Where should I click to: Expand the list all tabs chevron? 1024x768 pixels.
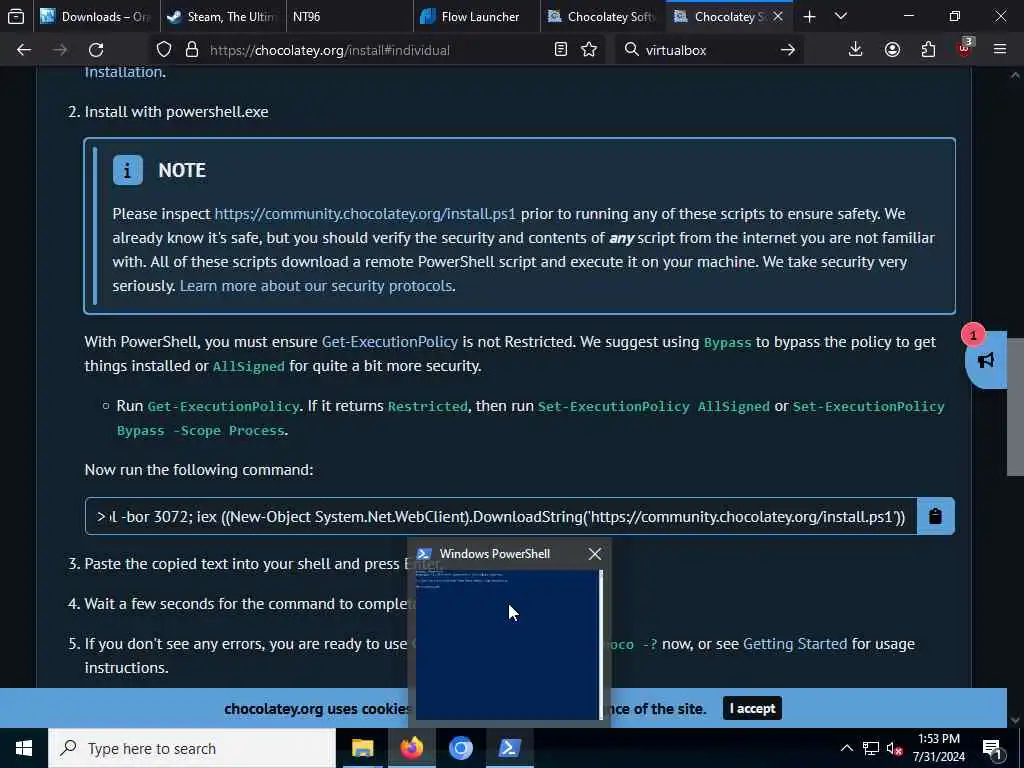pyautogui.click(x=841, y=16)
